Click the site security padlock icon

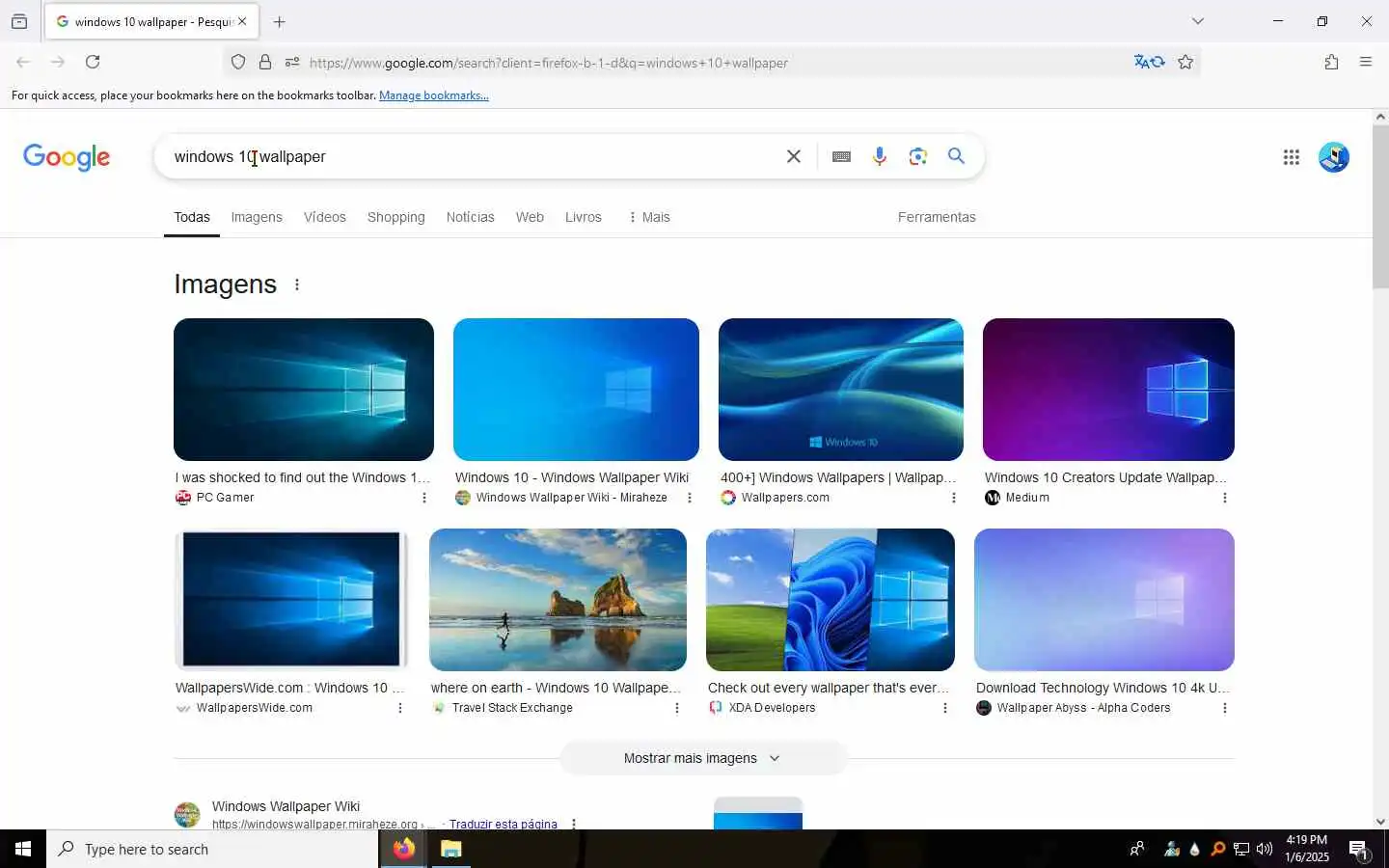(265, 63)
